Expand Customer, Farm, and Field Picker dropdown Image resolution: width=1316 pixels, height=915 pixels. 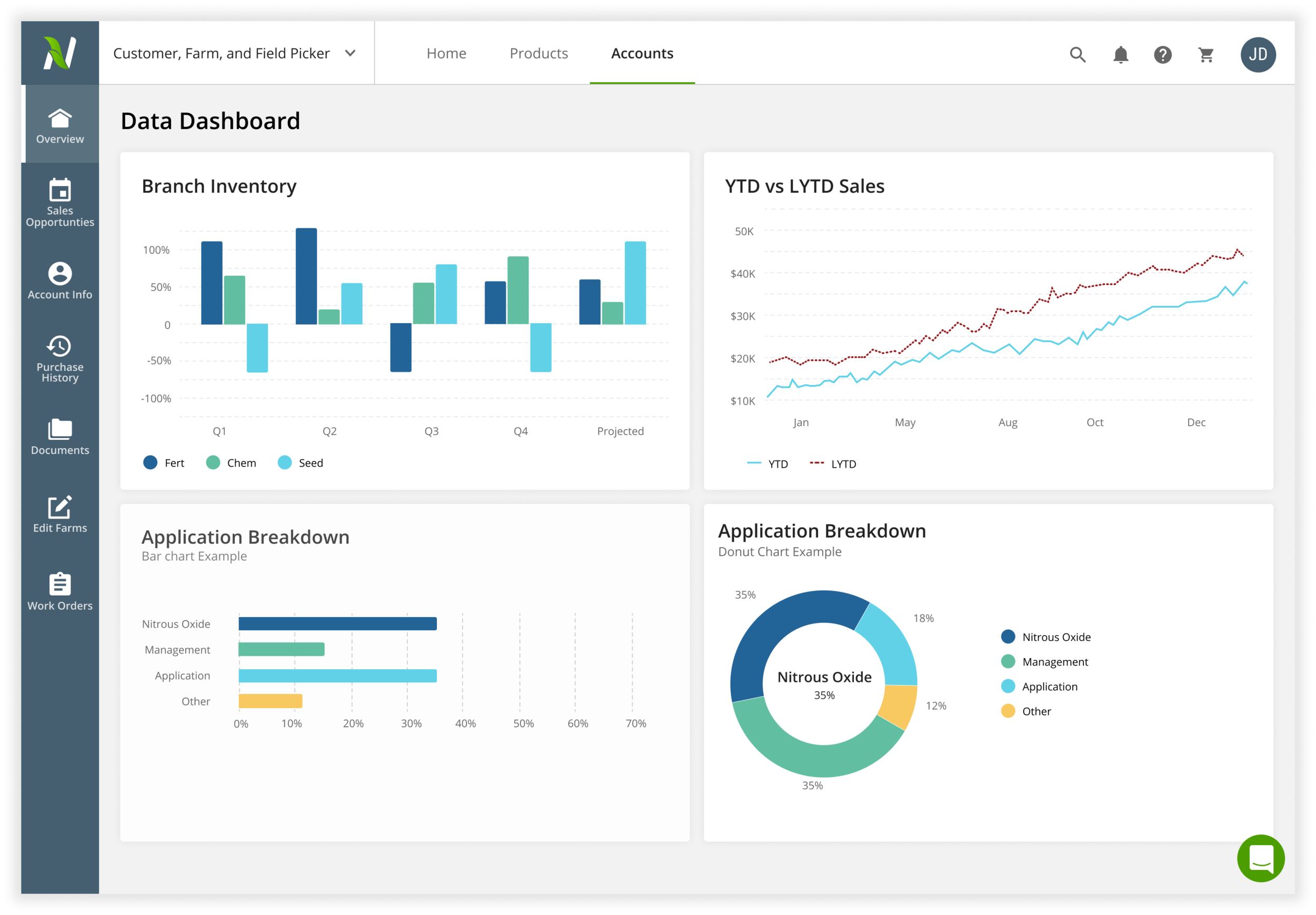221,53
